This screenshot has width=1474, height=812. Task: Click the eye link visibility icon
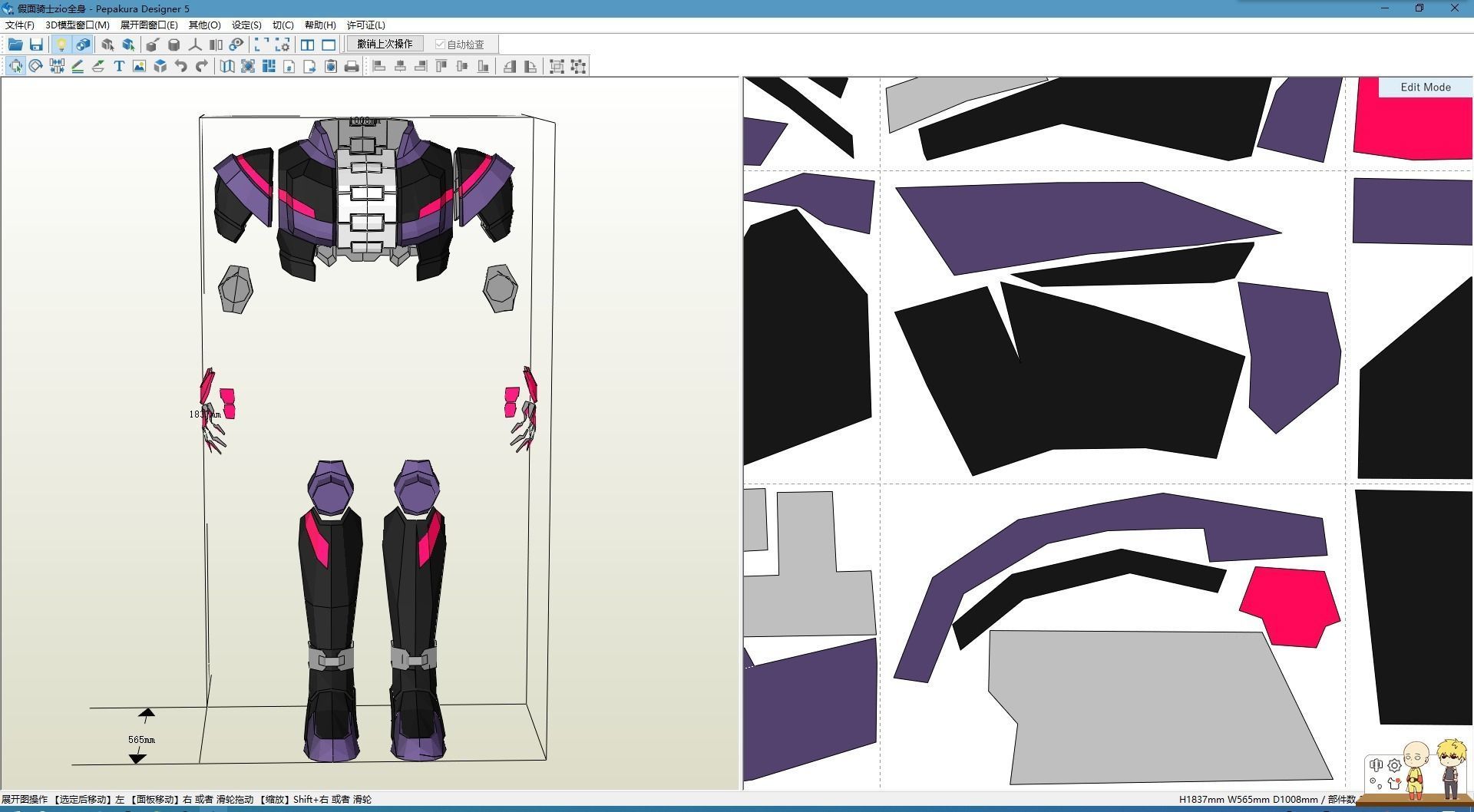tap(236, 45)
